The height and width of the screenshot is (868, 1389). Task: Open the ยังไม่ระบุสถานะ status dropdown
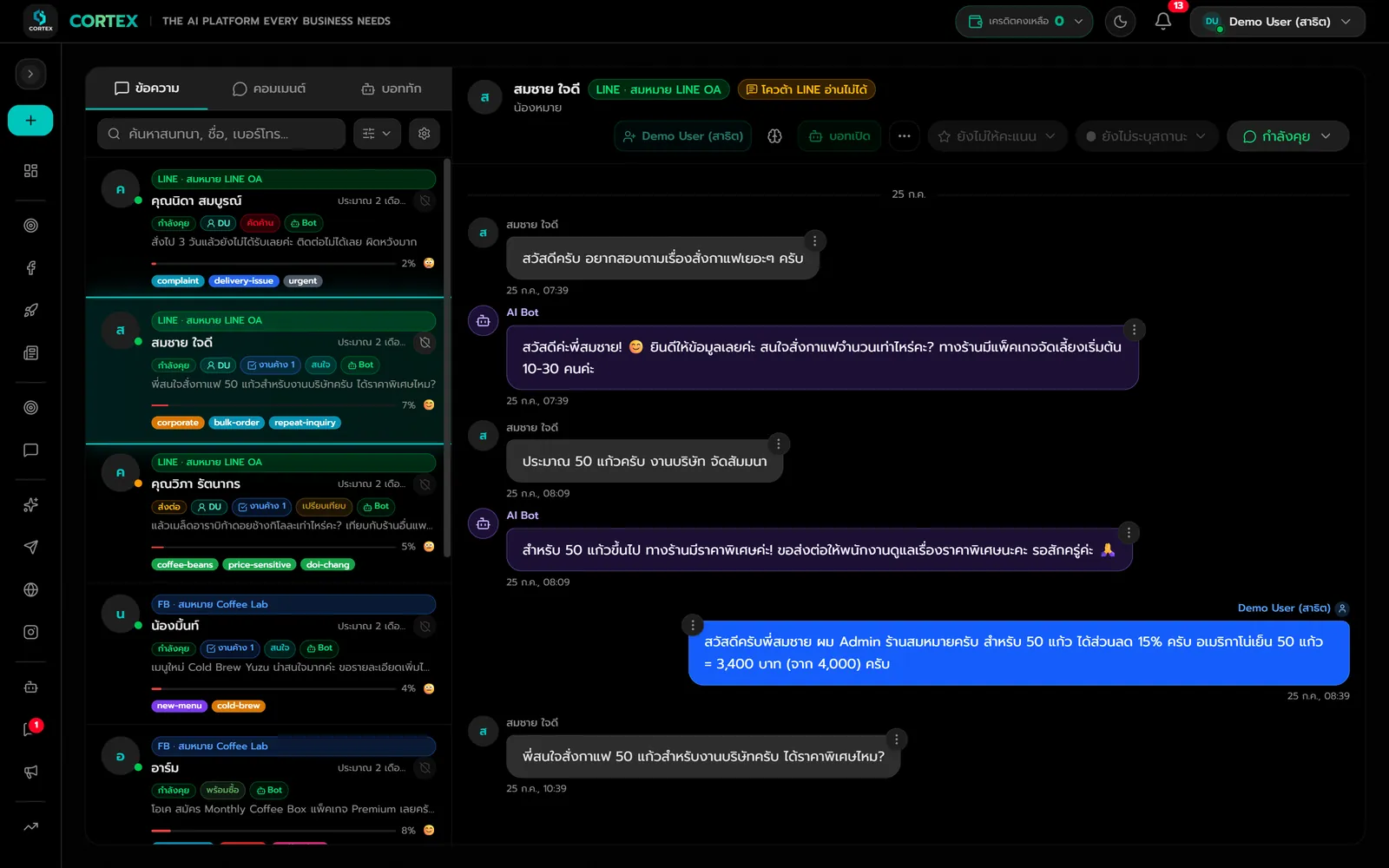pos(1147,136)
